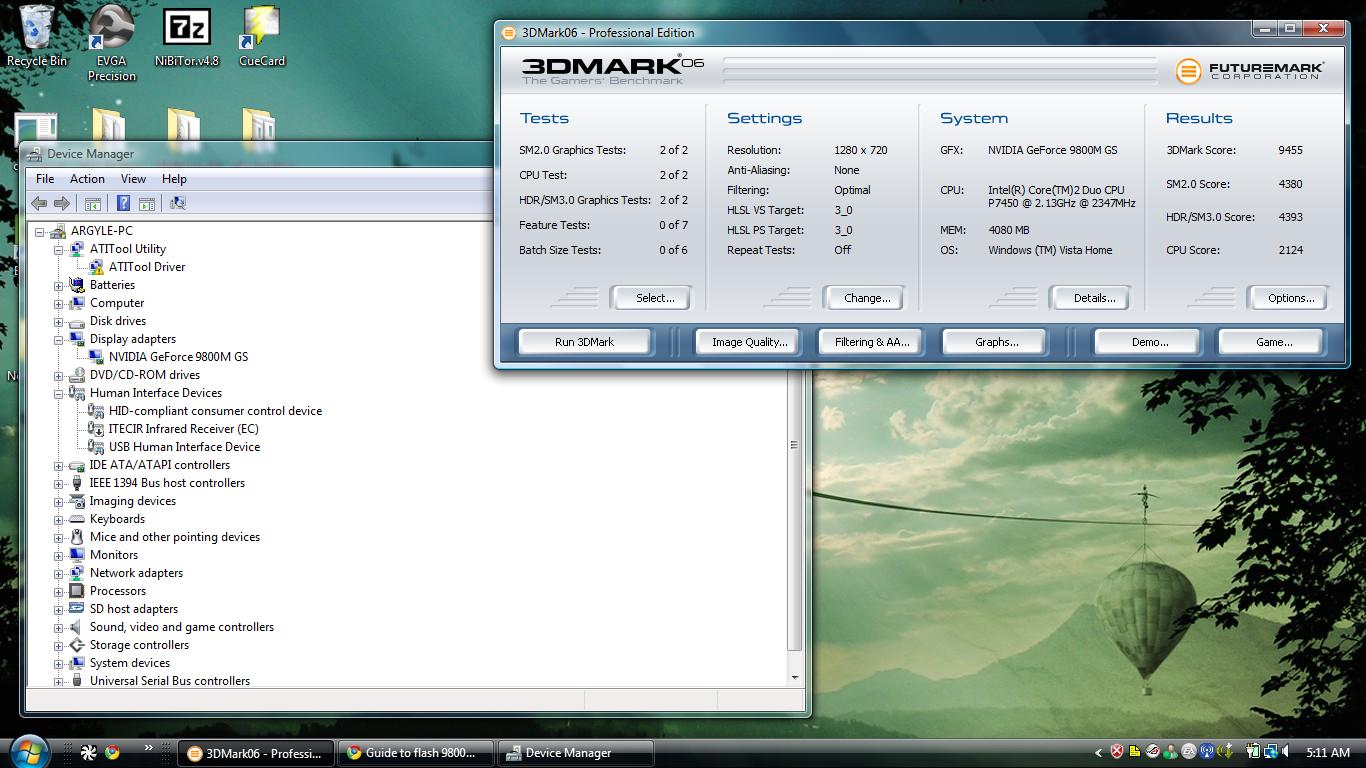Switch to Guide to flash 9800 Chrome taskbar button

(x=415, y=753)
